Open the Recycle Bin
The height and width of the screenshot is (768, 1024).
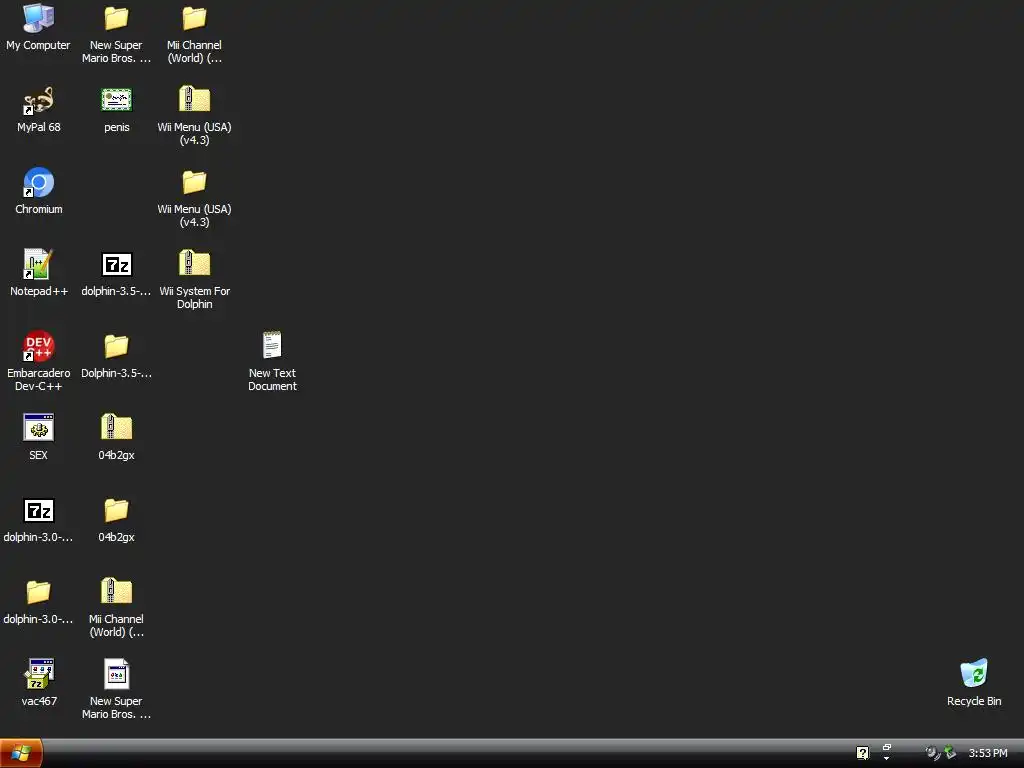pos(974,674)
